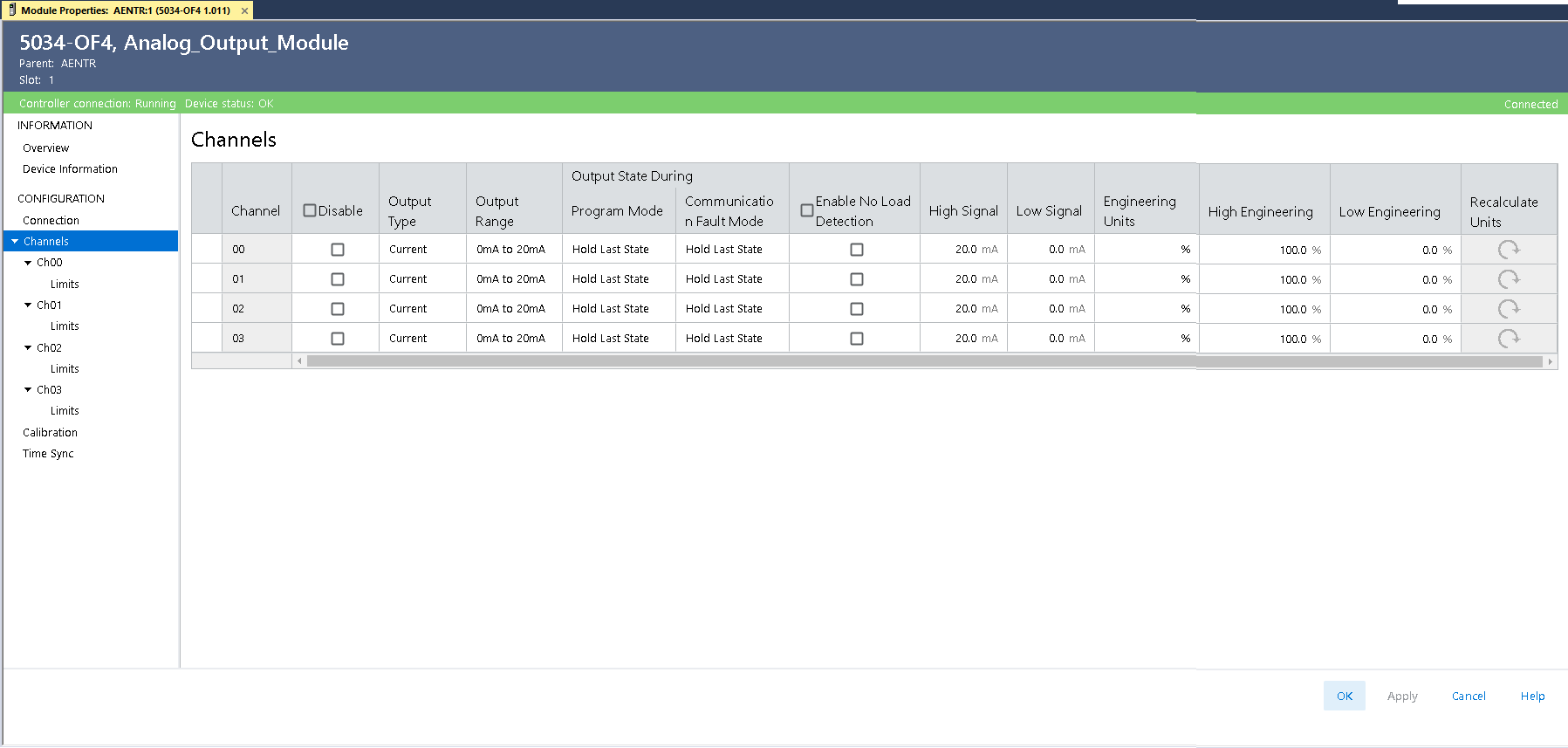Screen dimensions: 1568x748
Task: Edit High Signal value for channel 00
Action: click(963, 250)
